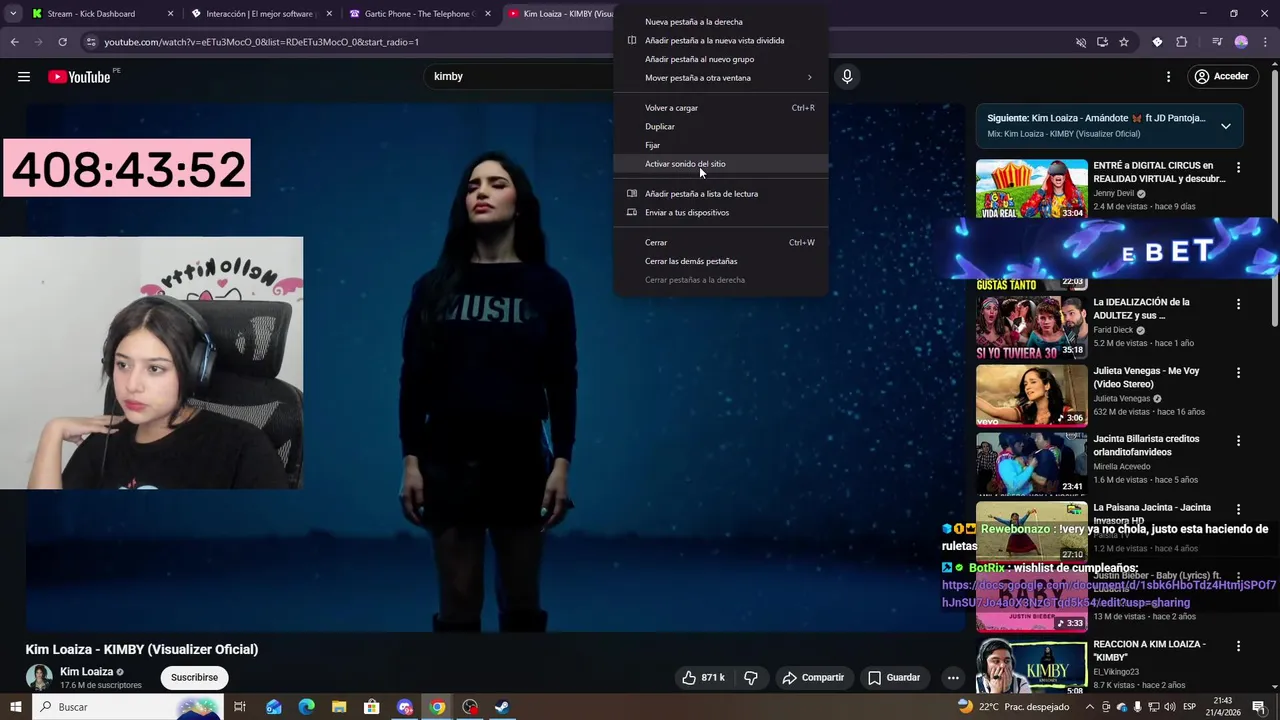Collapse the Siguiente mix playlist panel
The height and width of the screenshot is (720, 1280).
[x=1226, y=126]
